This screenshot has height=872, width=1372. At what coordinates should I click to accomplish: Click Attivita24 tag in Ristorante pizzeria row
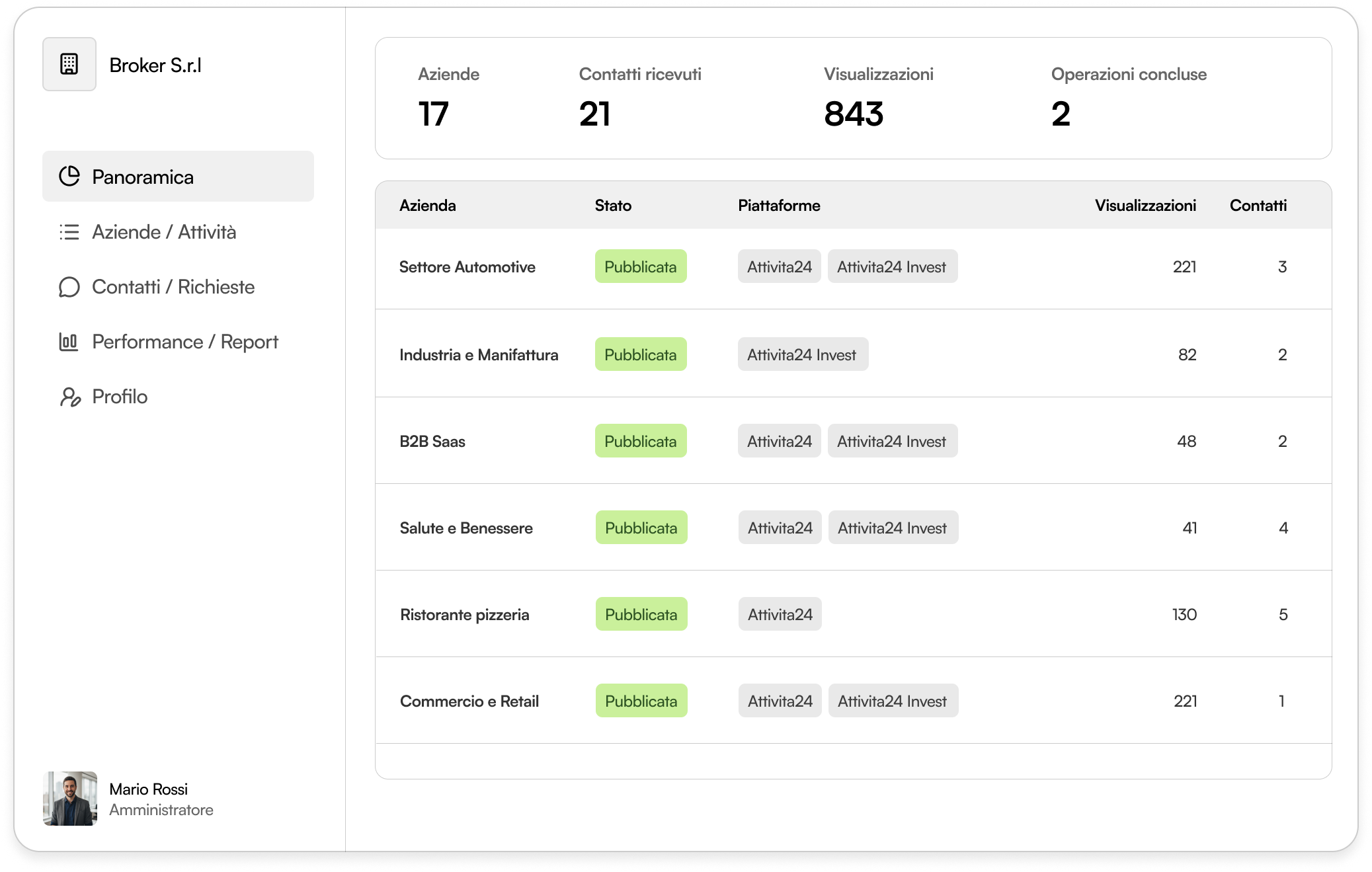(x=780, y=615)
